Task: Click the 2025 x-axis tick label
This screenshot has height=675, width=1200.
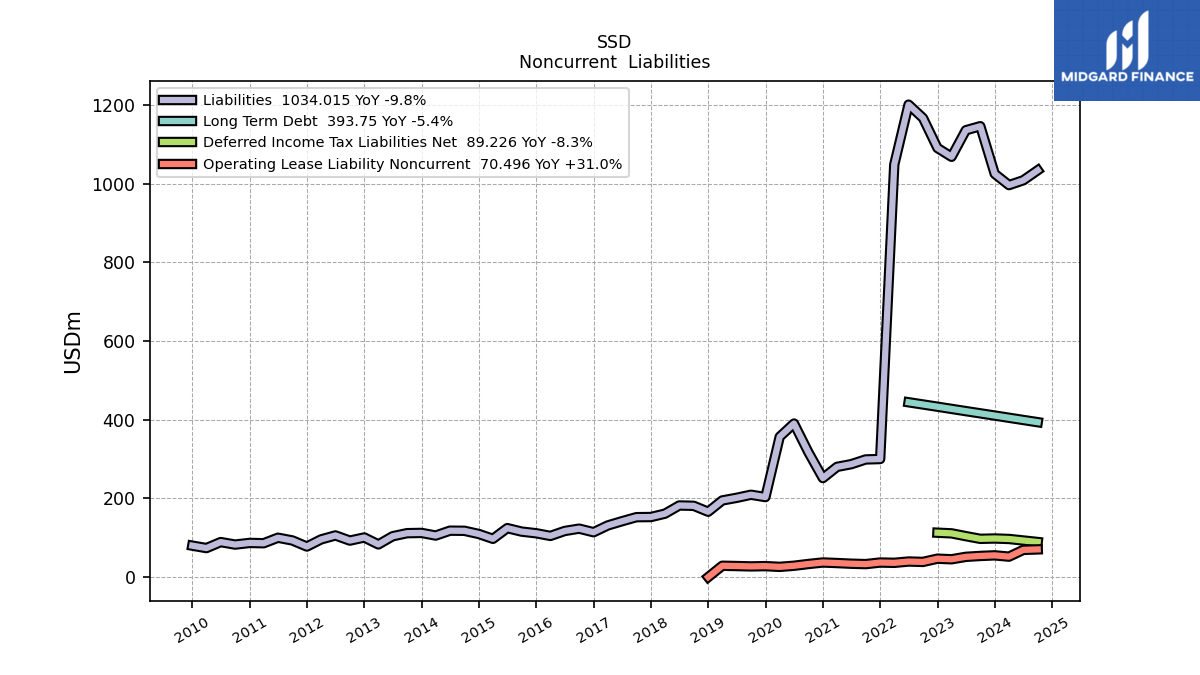Action: (x=1052, y=629)
